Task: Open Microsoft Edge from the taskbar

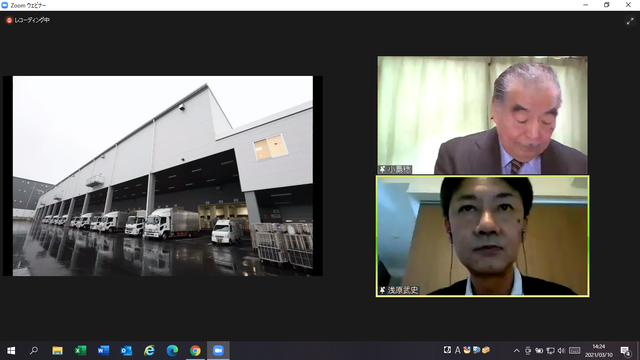Action: [172, 351]
